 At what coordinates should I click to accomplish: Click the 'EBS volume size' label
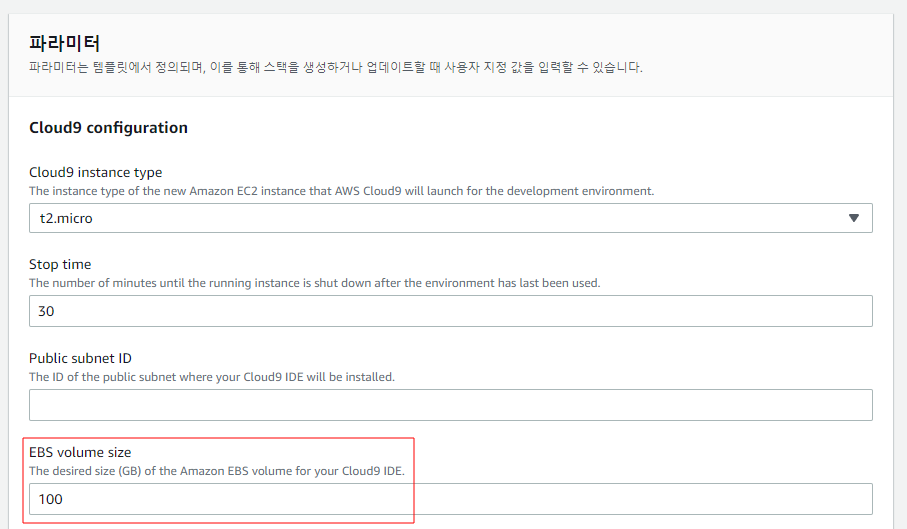(x=80, y=452)
